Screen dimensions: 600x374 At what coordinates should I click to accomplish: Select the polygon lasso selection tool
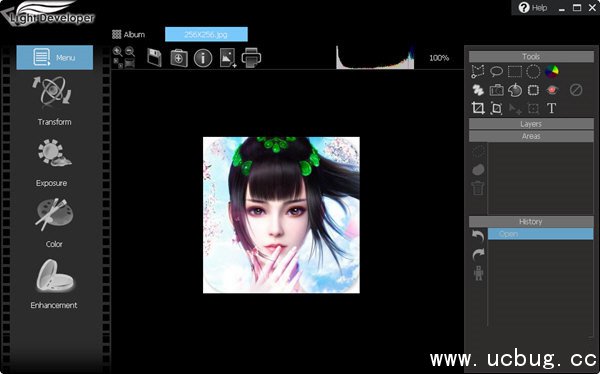click(478, 72)
